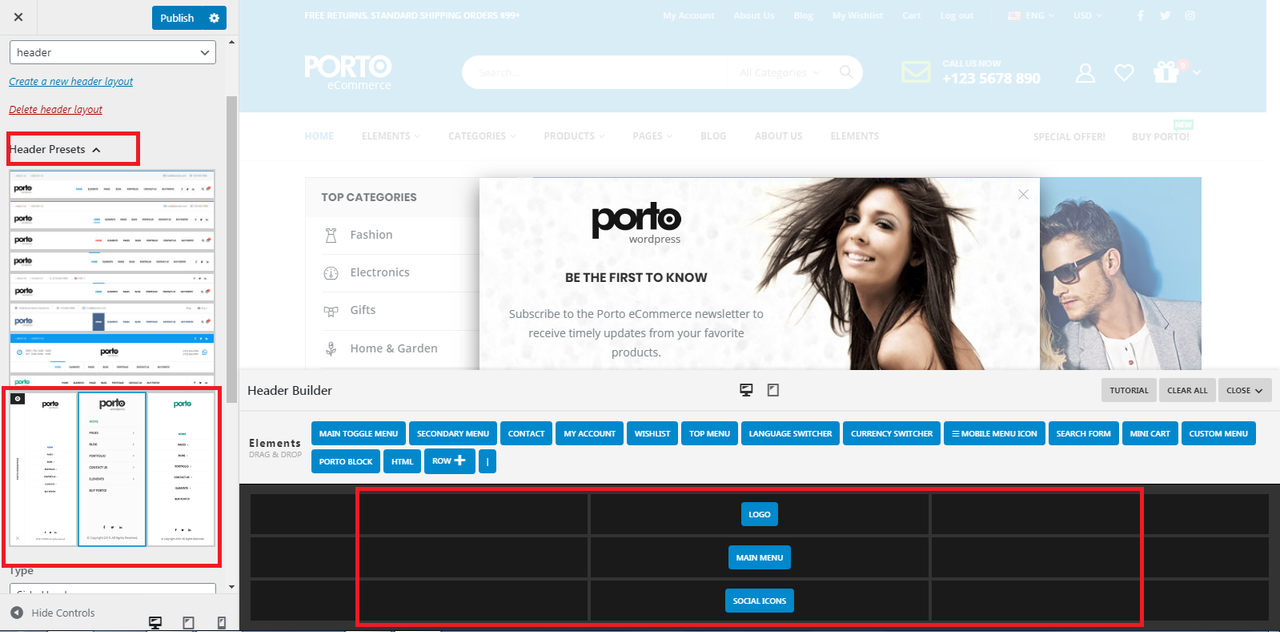Open the Products menu item
Image resolution: width=1280 pixels, height=632 pixels.
(574, 136)
